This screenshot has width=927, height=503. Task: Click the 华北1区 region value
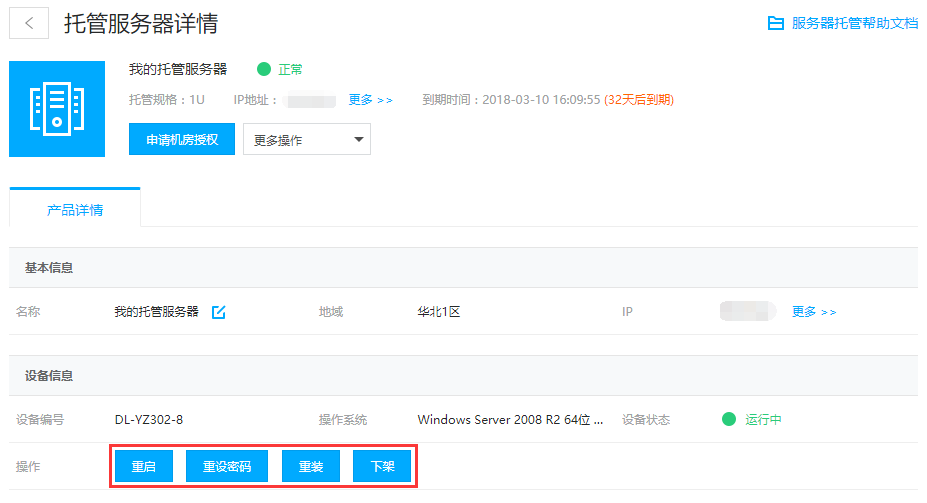(x=439, y=312)
